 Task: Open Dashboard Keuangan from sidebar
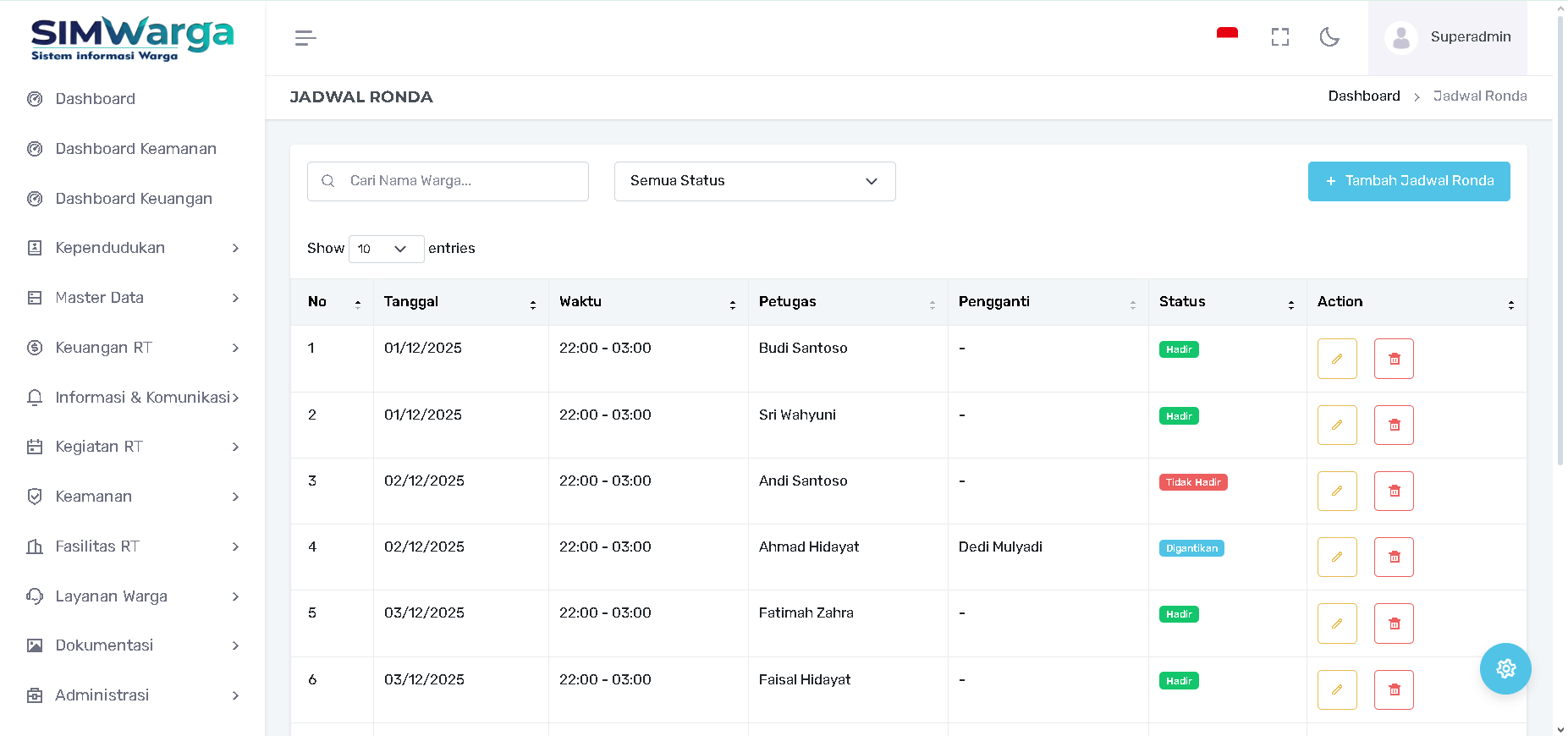(134, 199)
